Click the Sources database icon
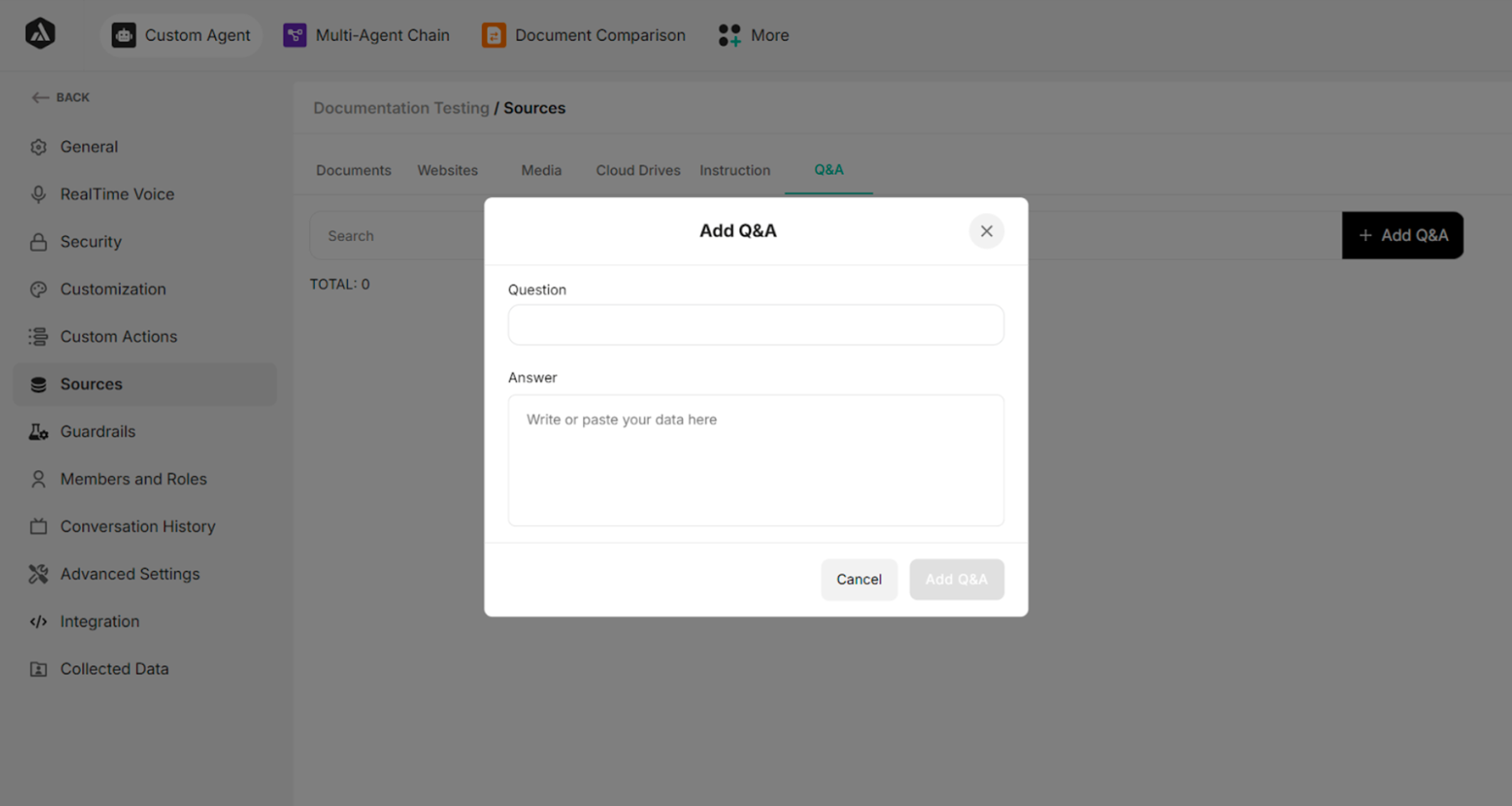 pyautogui.click(x=38, y=384)
